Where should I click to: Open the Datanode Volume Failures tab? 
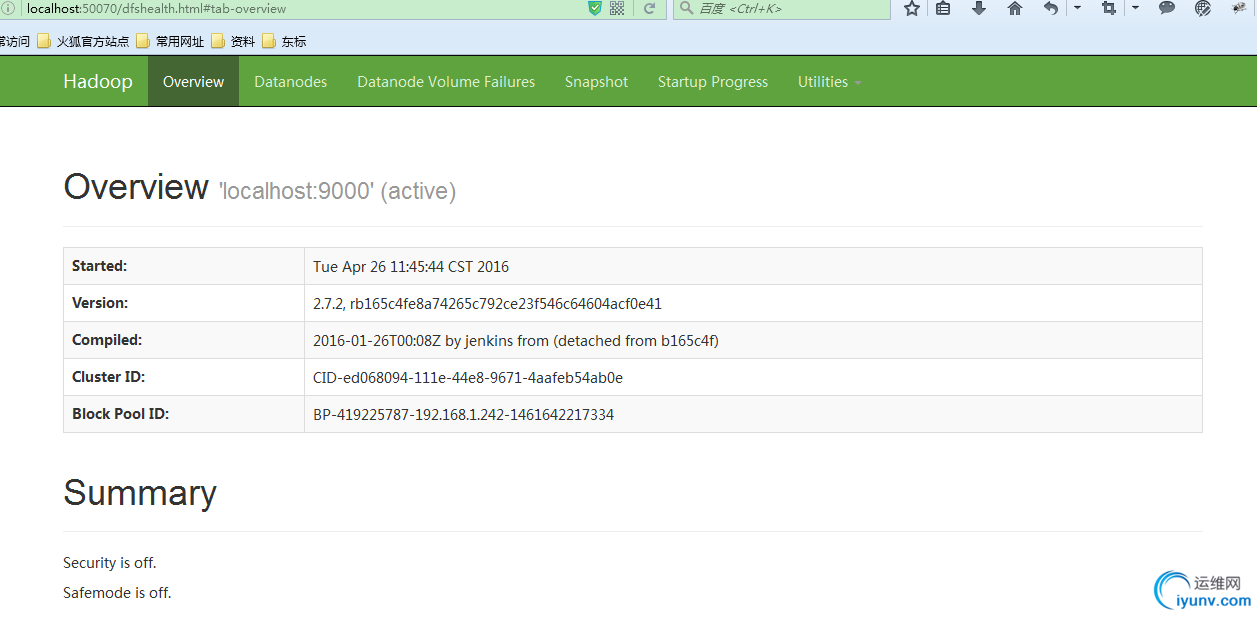[446, 82]
